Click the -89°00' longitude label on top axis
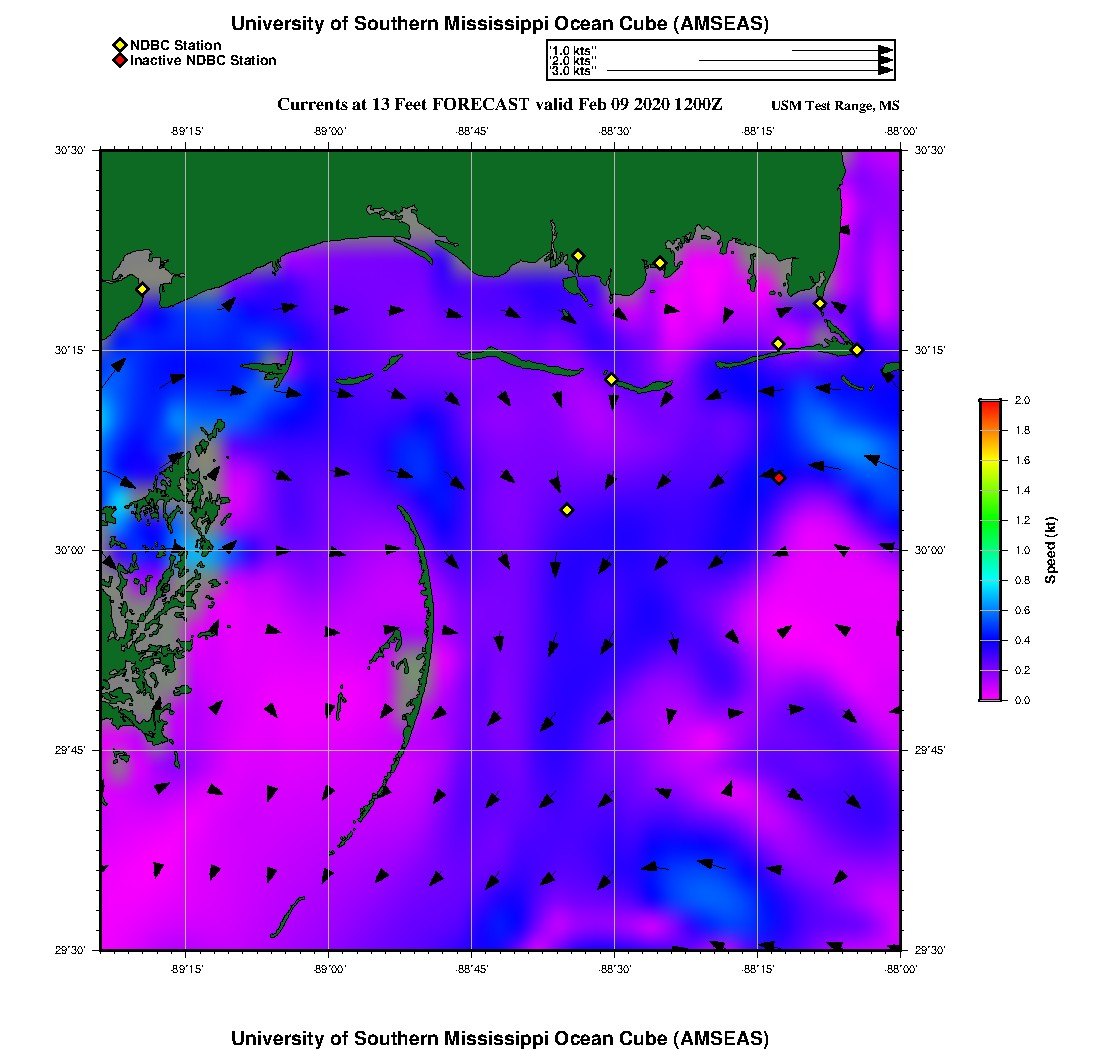This screenshot has width=1100, height=1050. click(x=329, y=131)
